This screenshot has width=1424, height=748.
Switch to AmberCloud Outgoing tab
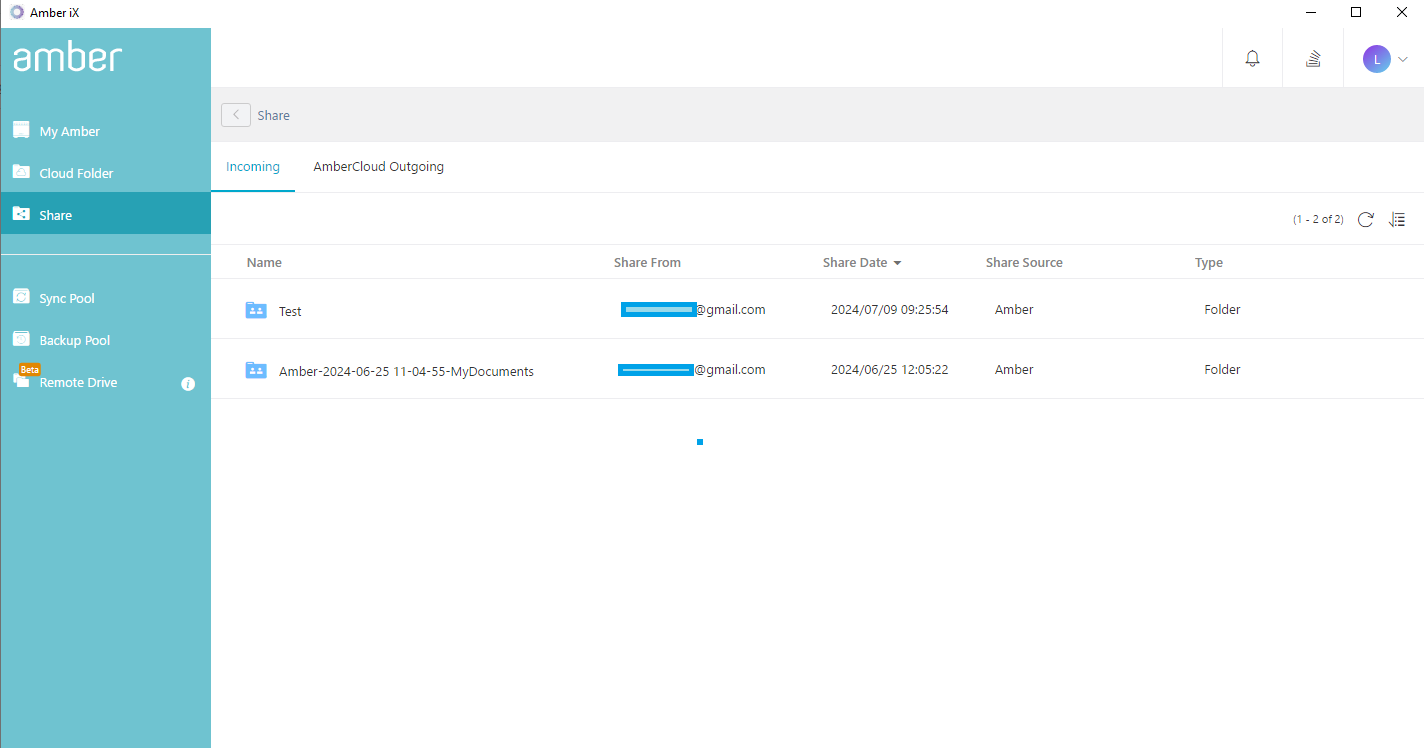coord(379,167)
